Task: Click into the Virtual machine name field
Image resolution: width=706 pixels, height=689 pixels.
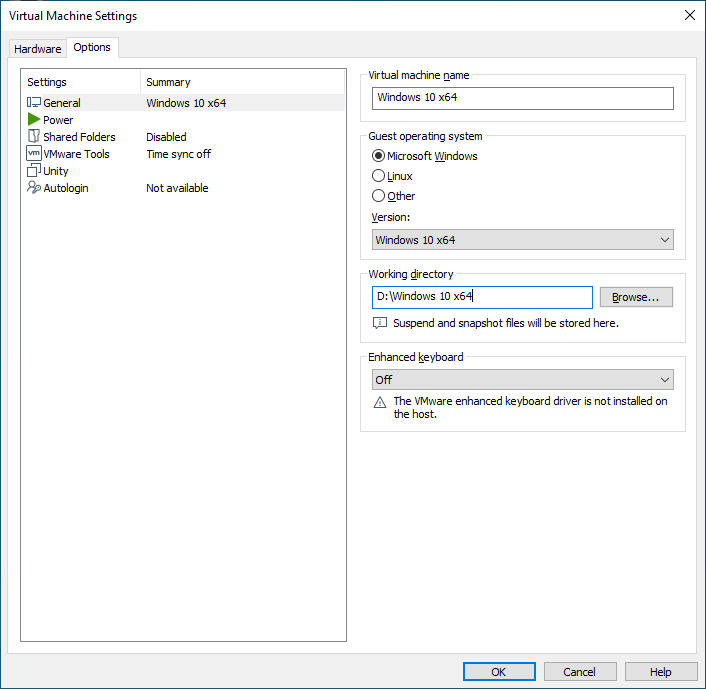Action: pyautogui.click(x=522, y=98)
